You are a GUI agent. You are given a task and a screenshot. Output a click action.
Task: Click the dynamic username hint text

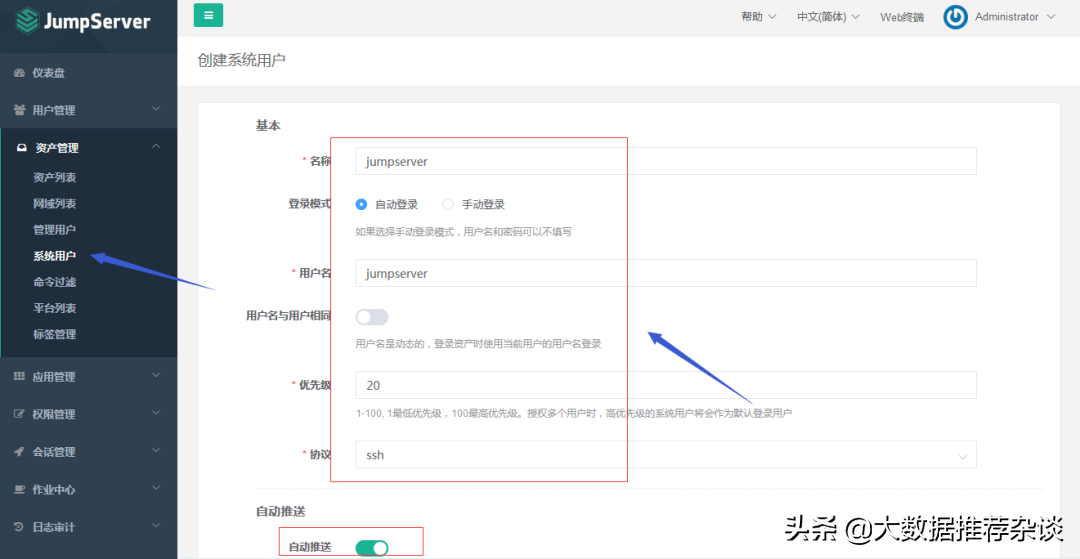(479, 344)
